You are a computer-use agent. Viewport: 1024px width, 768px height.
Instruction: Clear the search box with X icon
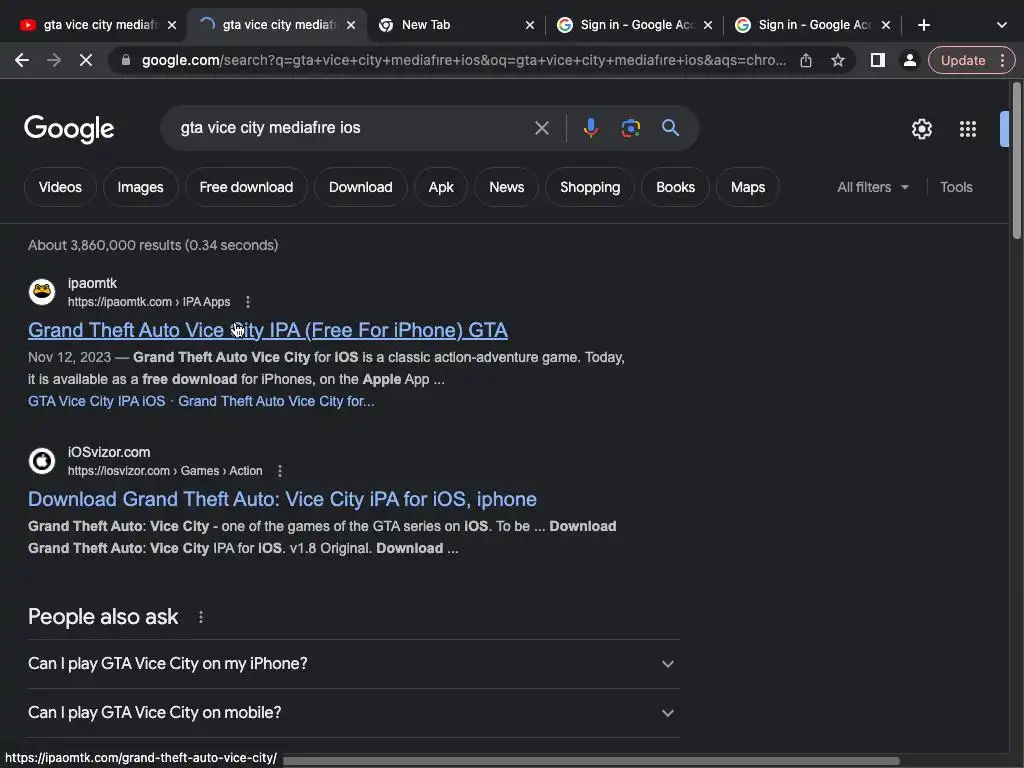click(541, 128)
